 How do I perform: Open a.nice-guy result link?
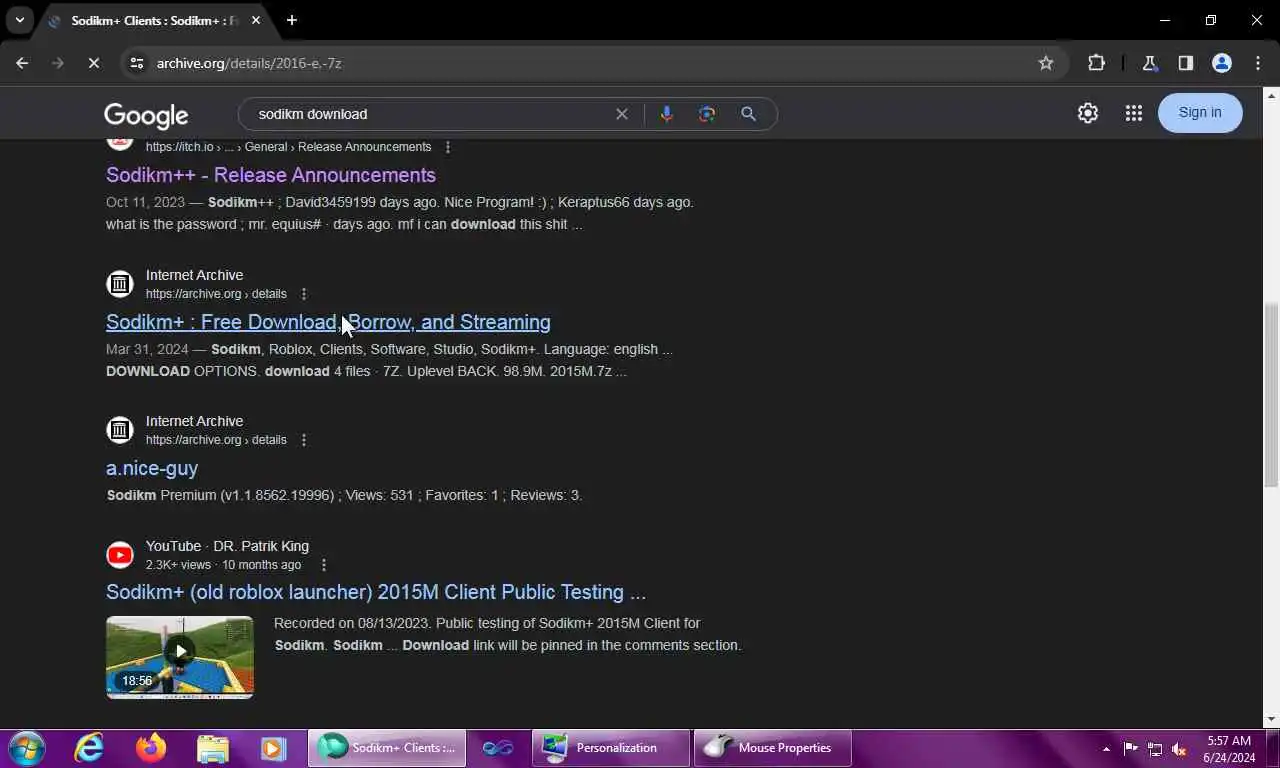(152, 468)
